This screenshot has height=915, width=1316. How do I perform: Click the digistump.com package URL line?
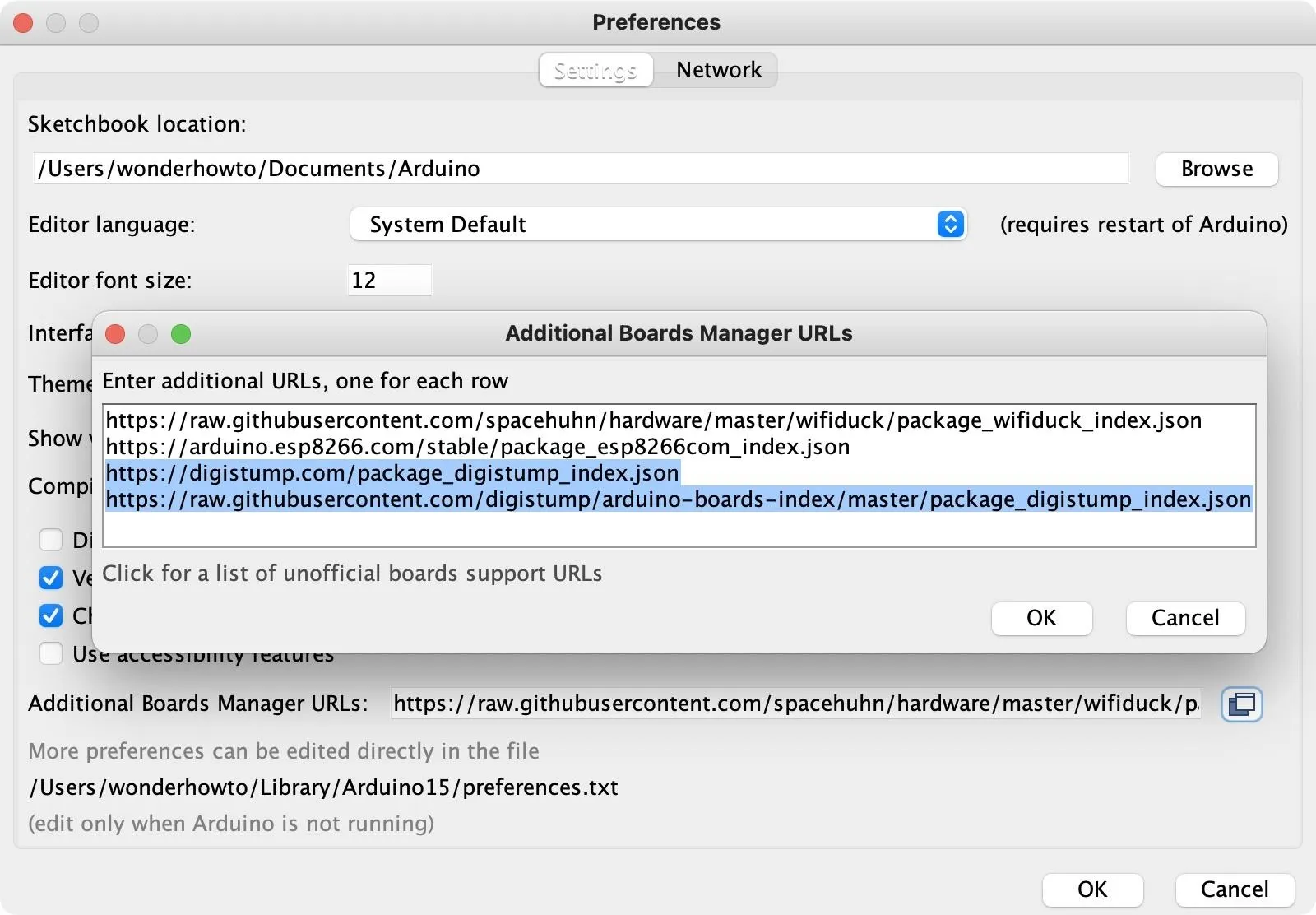click(x=392, y=473)
